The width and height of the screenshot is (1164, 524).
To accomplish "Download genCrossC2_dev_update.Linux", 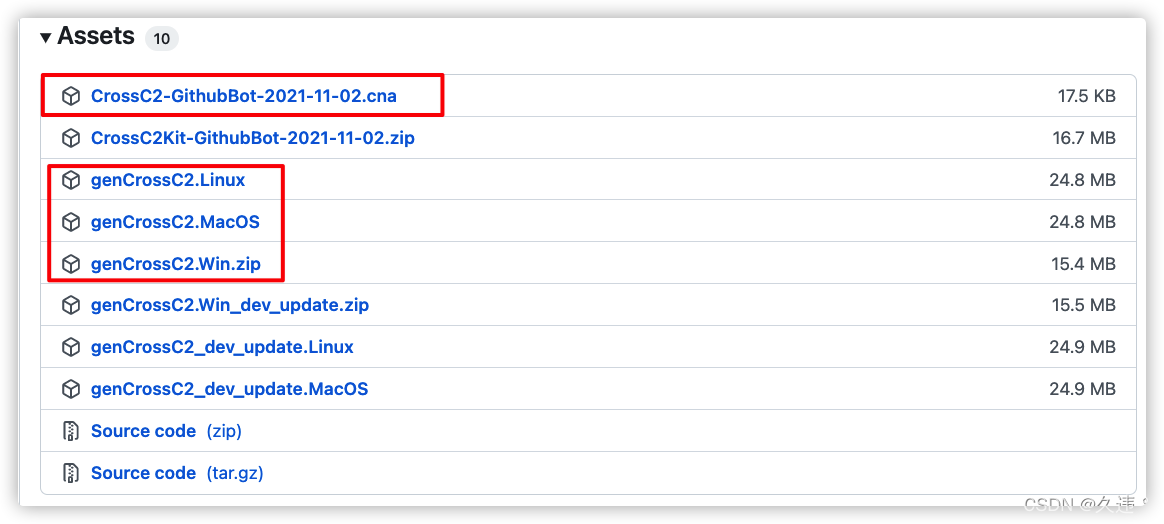I will pyautogui.click(x=222, y=347).
